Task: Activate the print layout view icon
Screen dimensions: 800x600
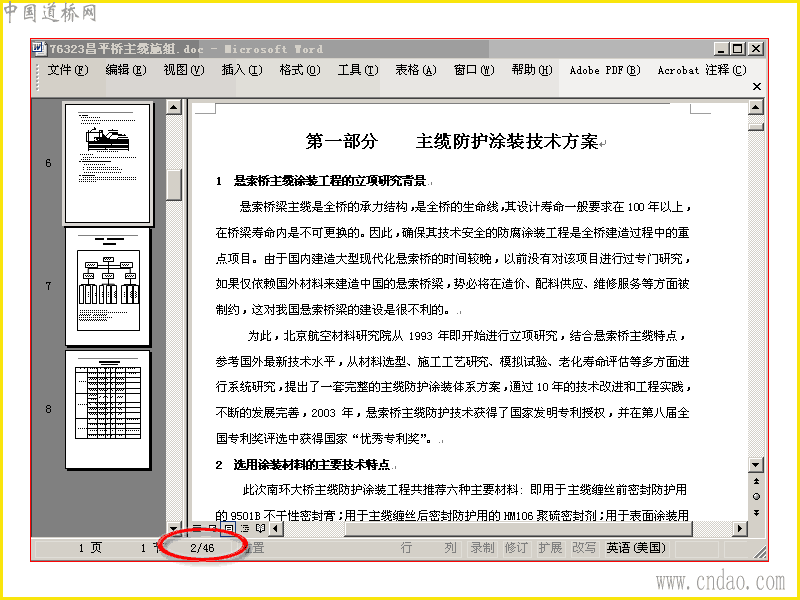Action: coord(228,528)
